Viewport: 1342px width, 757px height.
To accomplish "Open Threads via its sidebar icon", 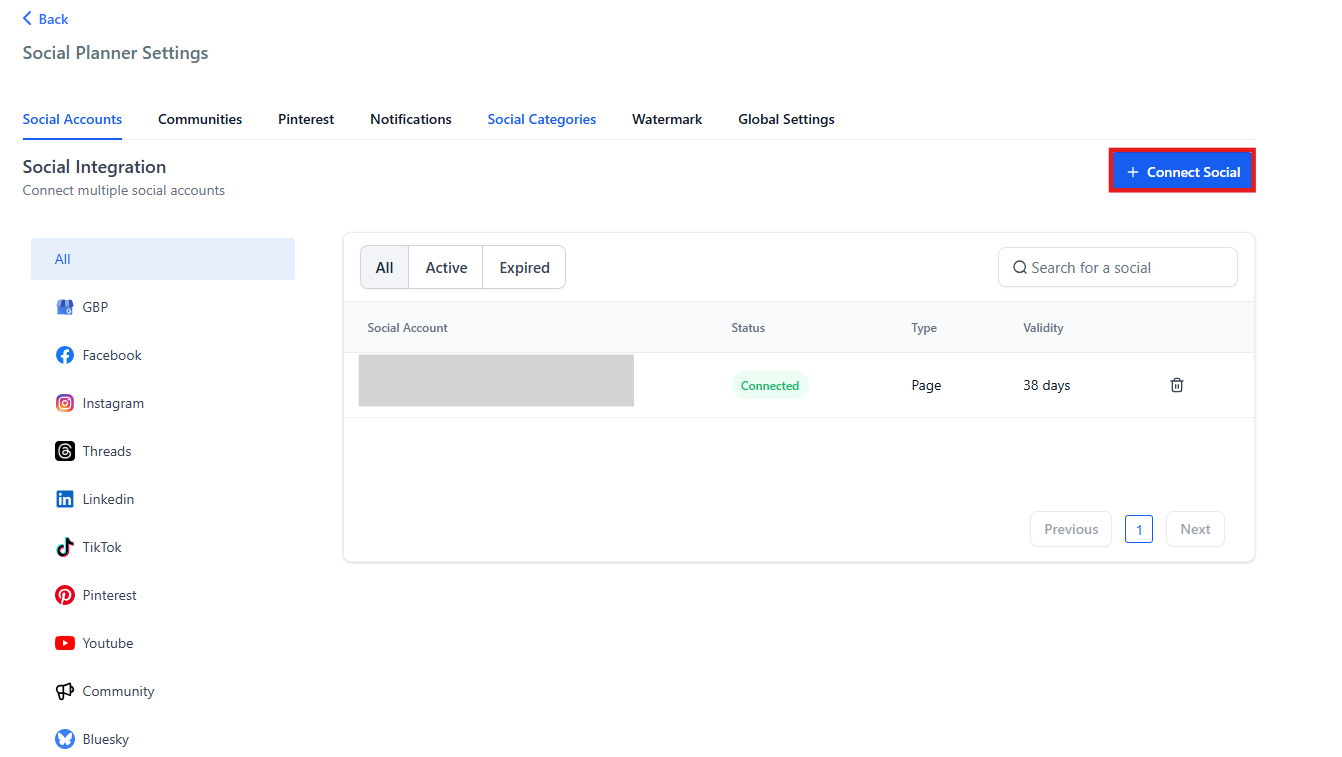I will (65, 451).
